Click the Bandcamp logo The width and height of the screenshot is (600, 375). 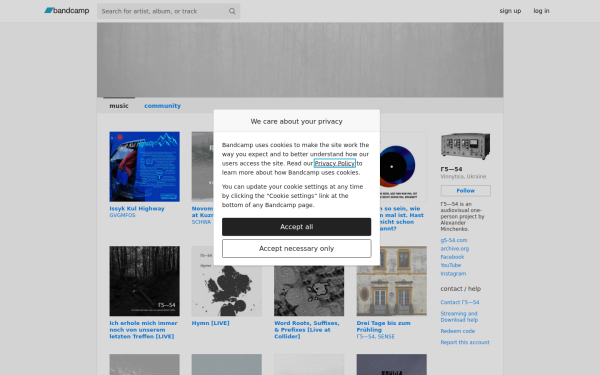point(67,11)
